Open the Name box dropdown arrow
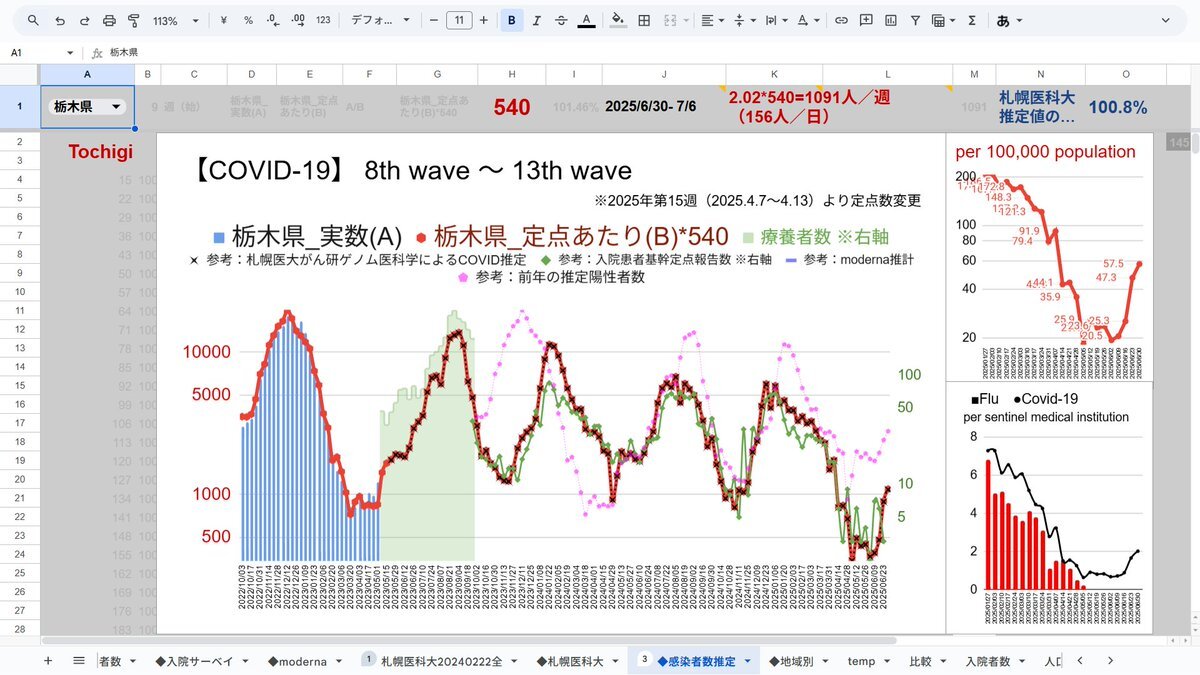 70,52
